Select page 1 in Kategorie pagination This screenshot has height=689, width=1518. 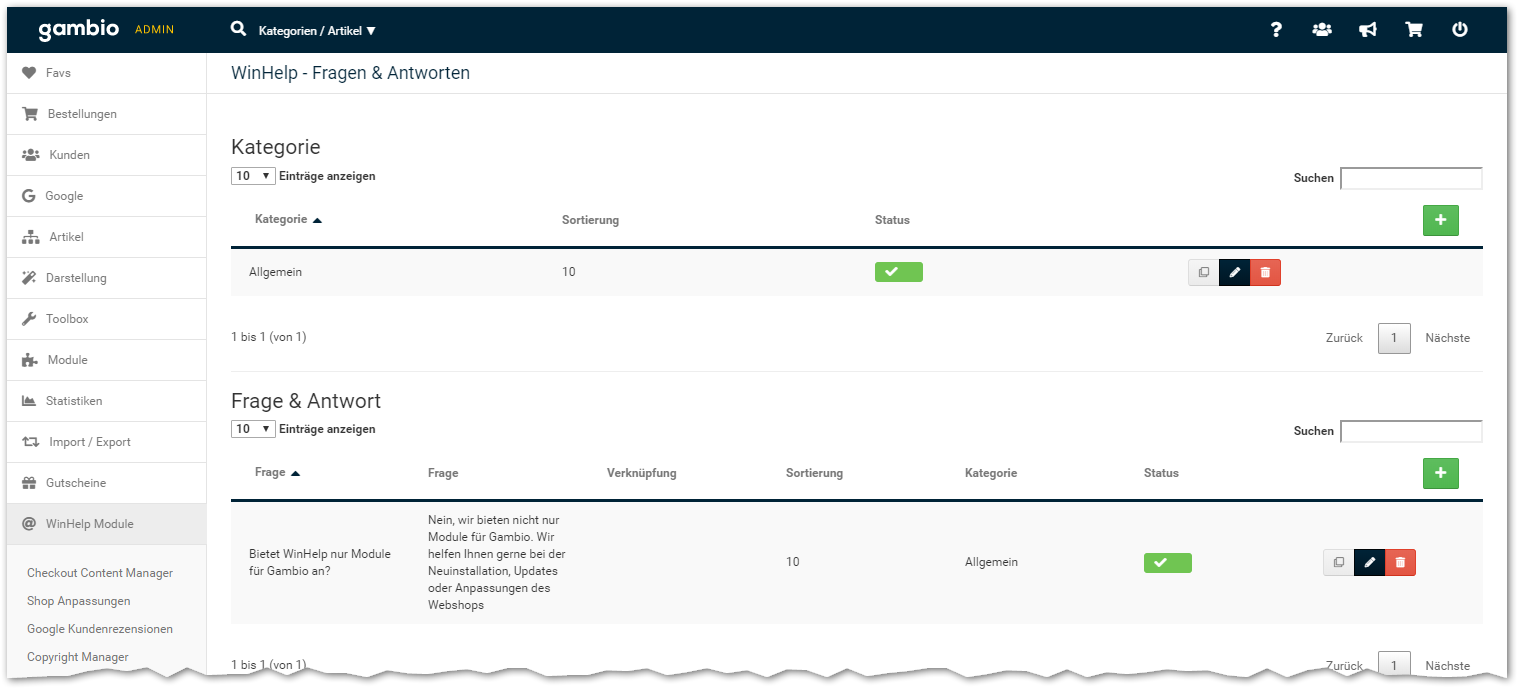pyautogui.click(x=1394, y=338)
